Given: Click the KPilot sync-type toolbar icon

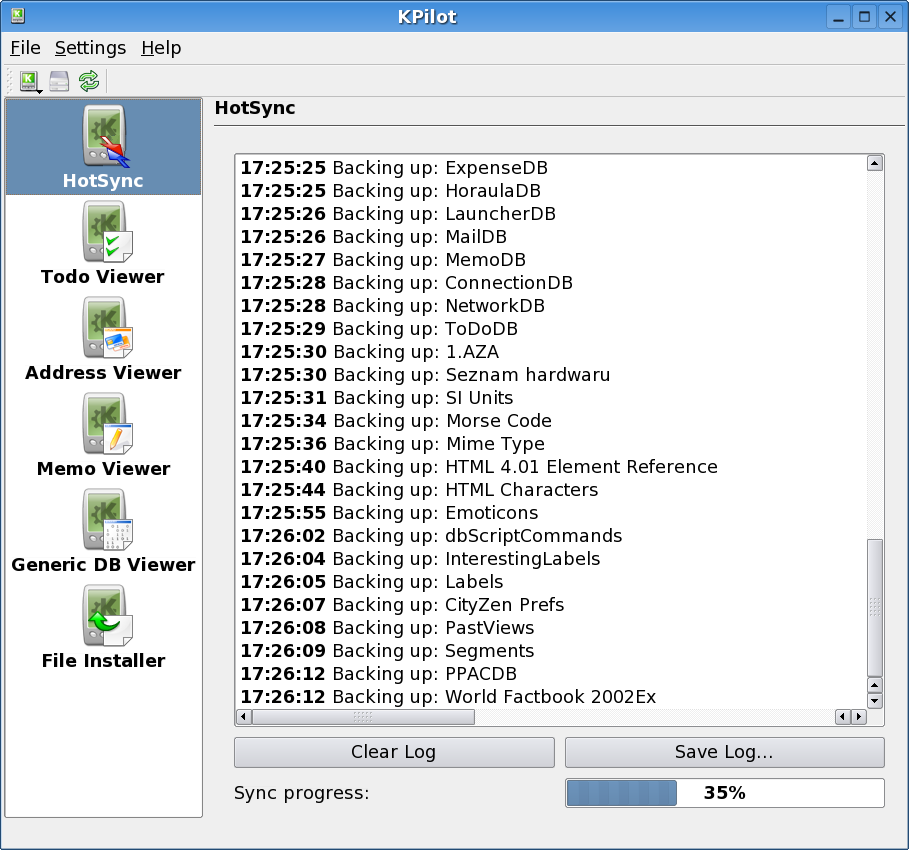Looking at the screenshot, I should click(30, 81).
